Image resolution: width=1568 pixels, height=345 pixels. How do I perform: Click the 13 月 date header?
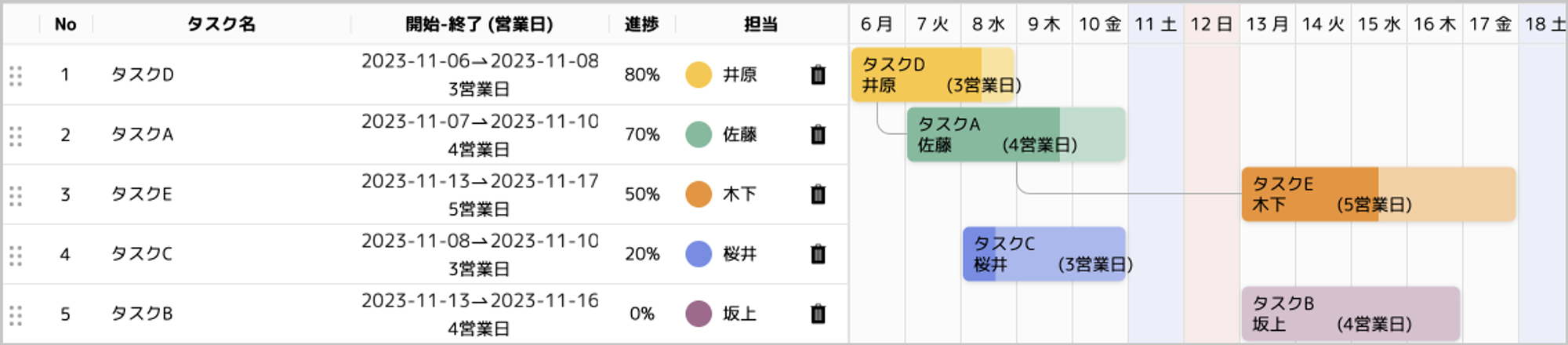(1267, 24)
